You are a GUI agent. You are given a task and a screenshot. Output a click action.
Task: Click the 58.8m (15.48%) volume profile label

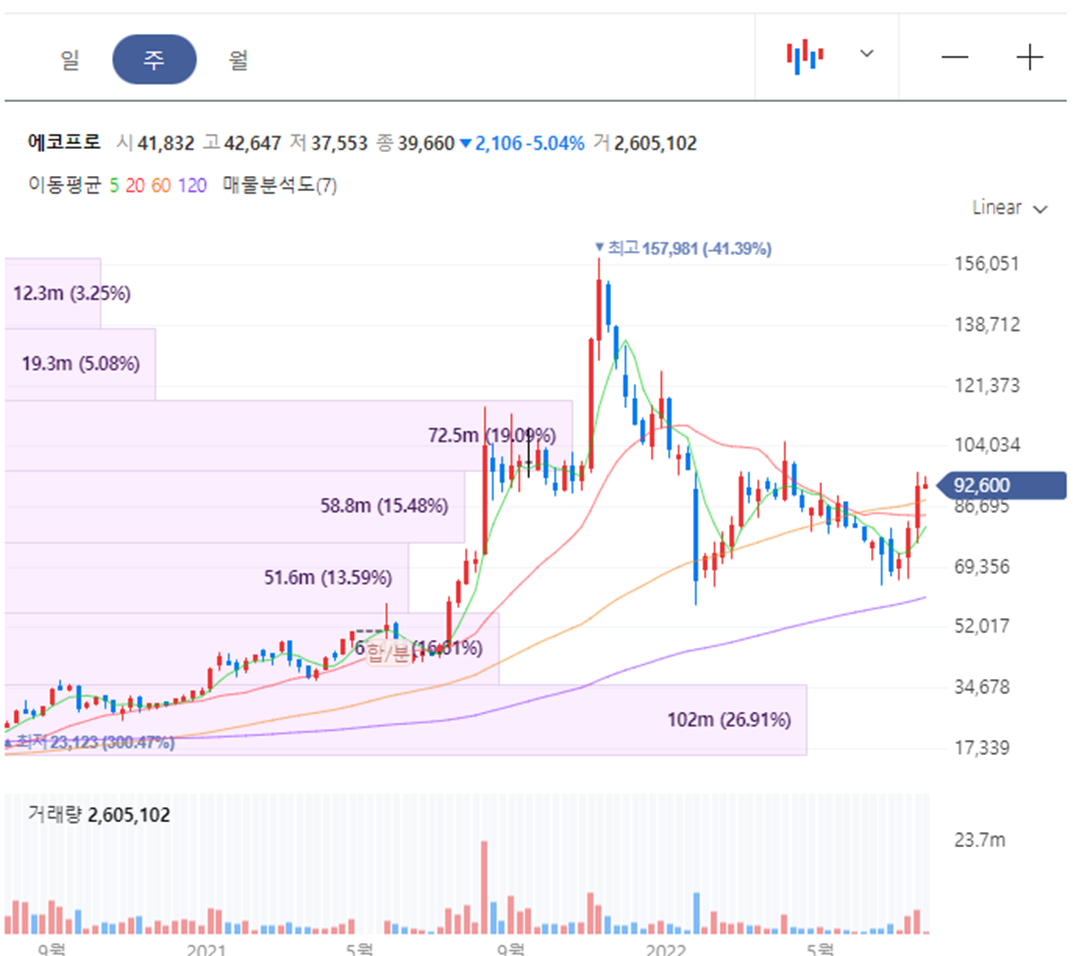click(x=384, y=506)
